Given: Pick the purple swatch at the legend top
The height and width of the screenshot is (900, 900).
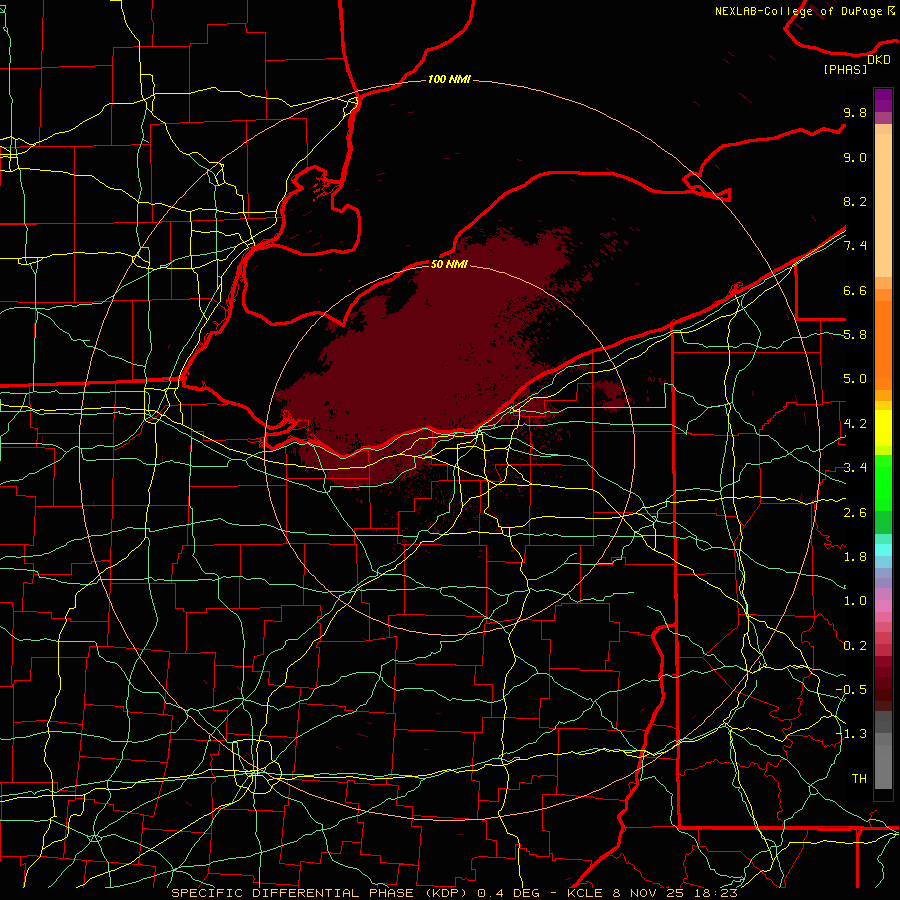Looking at the screenshot, I should pos(883,100).
